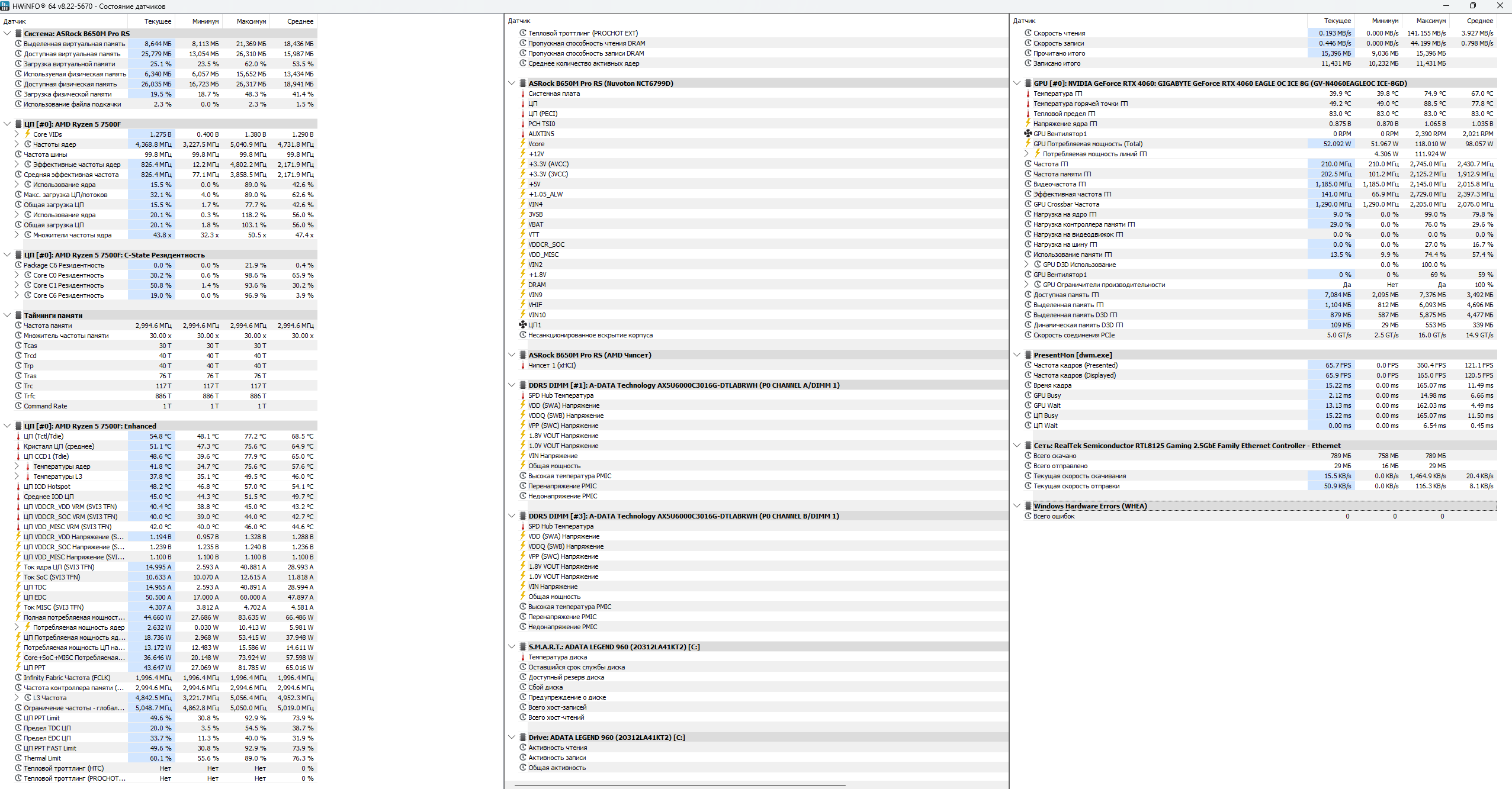Click the thermometer icon next to ЦП (Tctl/Tdie)

point(18,437)
